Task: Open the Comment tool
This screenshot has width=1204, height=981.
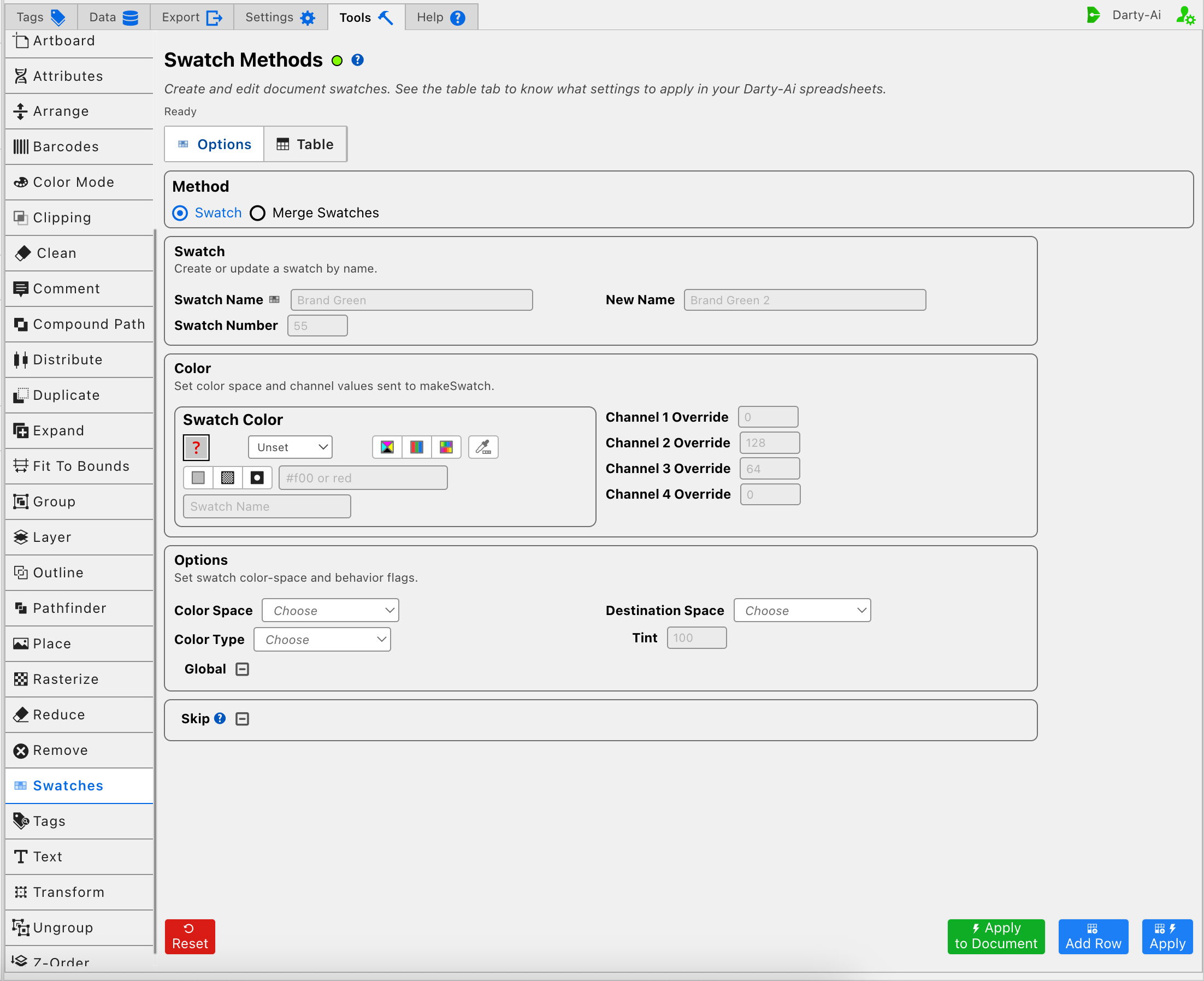Action: 79,289
